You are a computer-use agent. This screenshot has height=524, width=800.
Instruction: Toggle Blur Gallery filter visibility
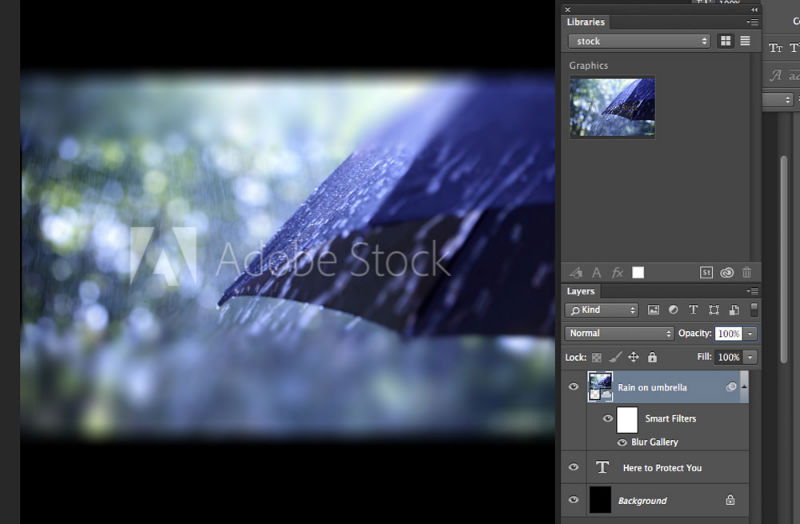[x=622, y=442]
